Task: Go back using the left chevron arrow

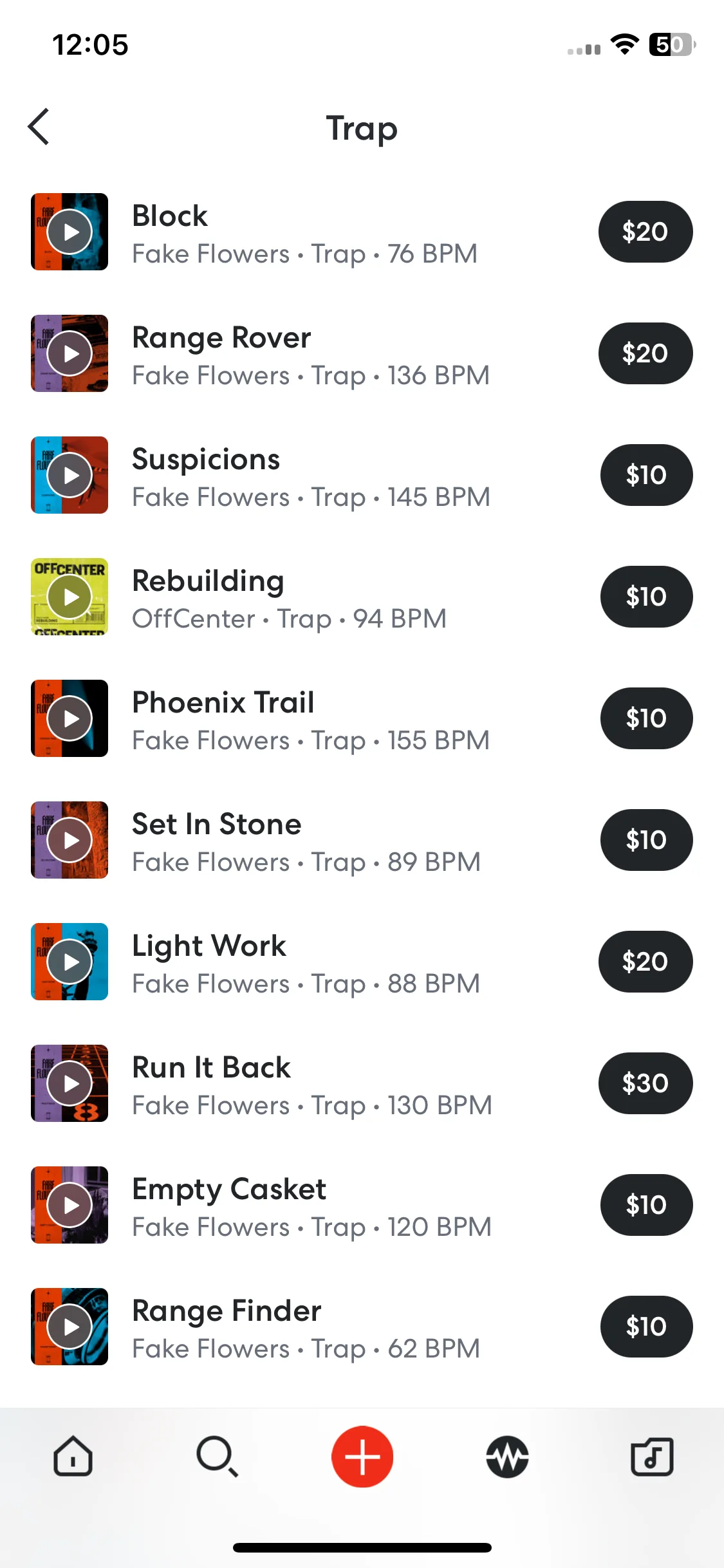Action: 39,127
